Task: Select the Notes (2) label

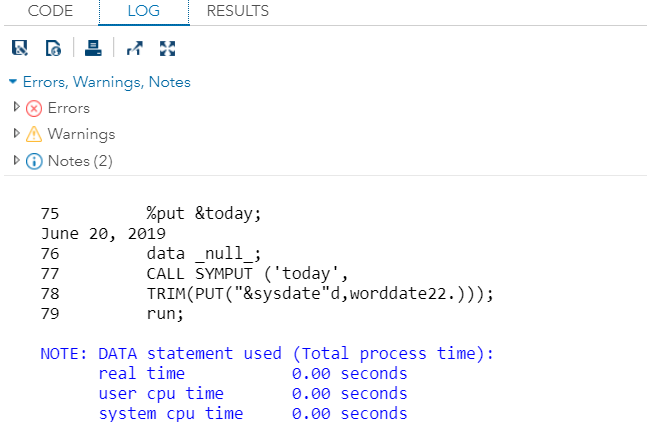Action: (x=80, y=161)
